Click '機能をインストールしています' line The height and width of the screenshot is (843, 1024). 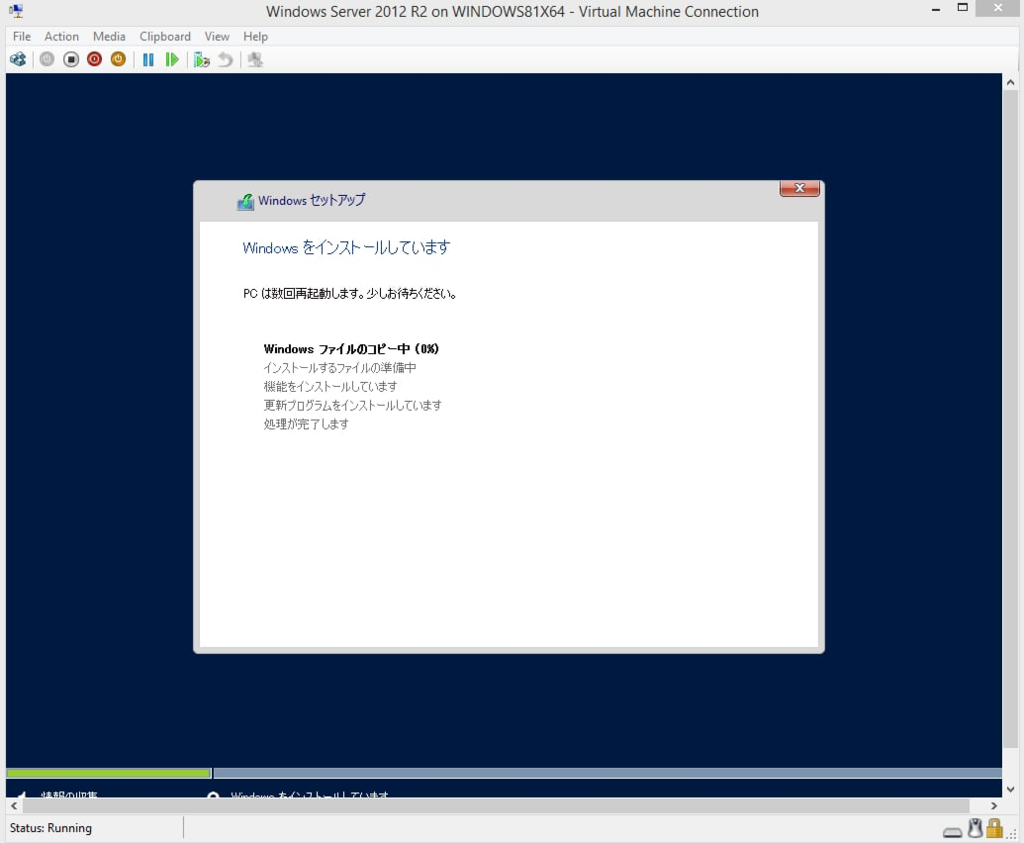[x=330, y=387]
